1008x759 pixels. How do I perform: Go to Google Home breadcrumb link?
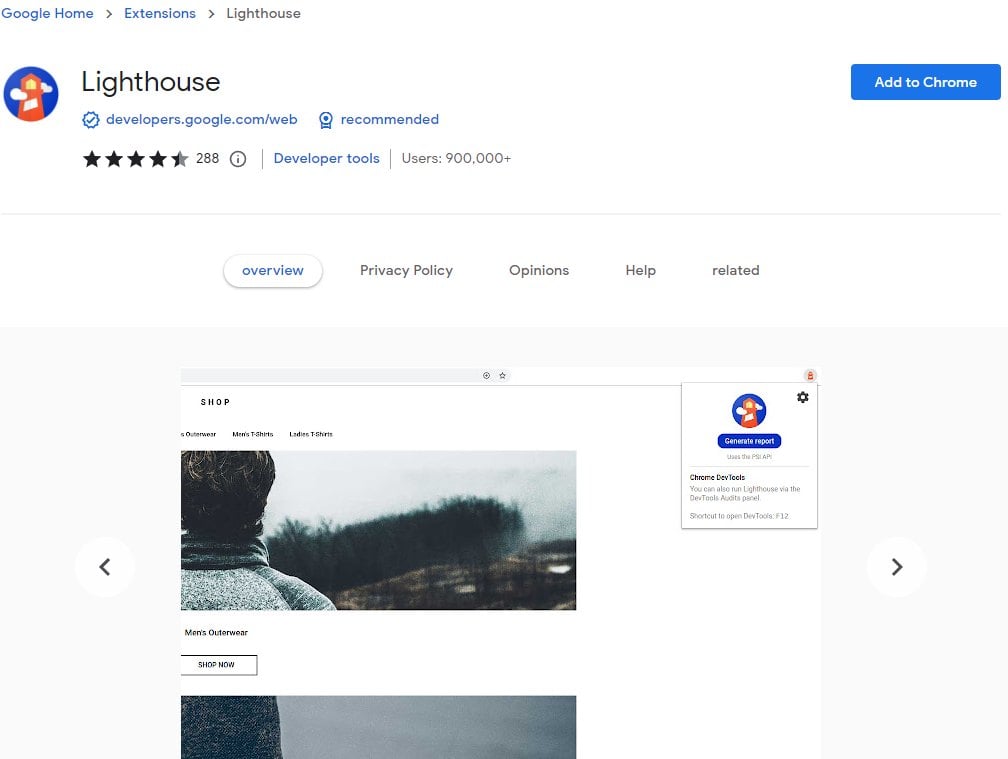point(47,13)
